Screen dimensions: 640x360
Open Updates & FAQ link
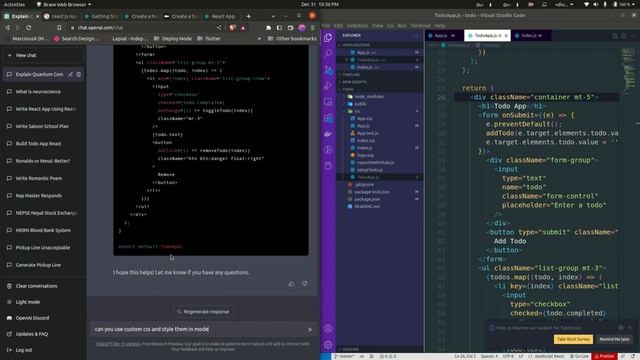click(32, 334)
